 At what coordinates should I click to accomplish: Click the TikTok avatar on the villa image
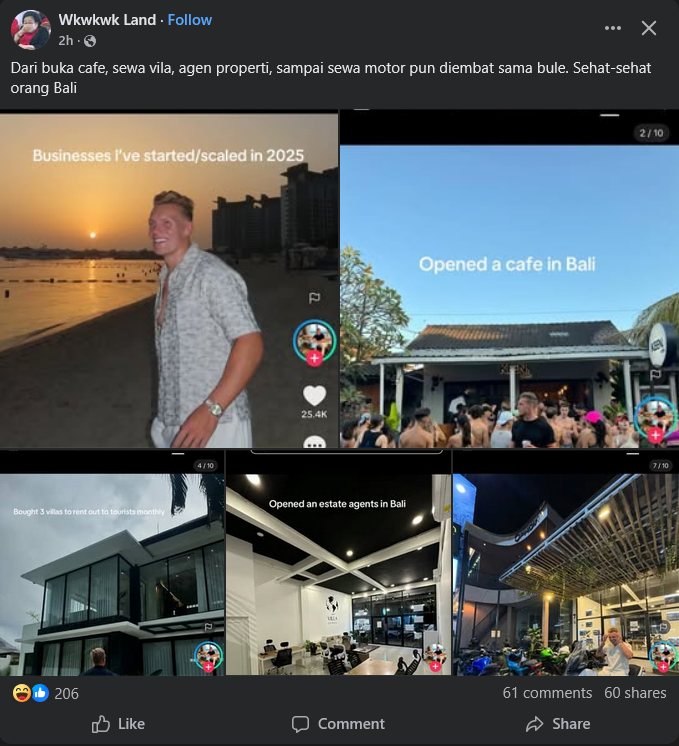[208, 655]
